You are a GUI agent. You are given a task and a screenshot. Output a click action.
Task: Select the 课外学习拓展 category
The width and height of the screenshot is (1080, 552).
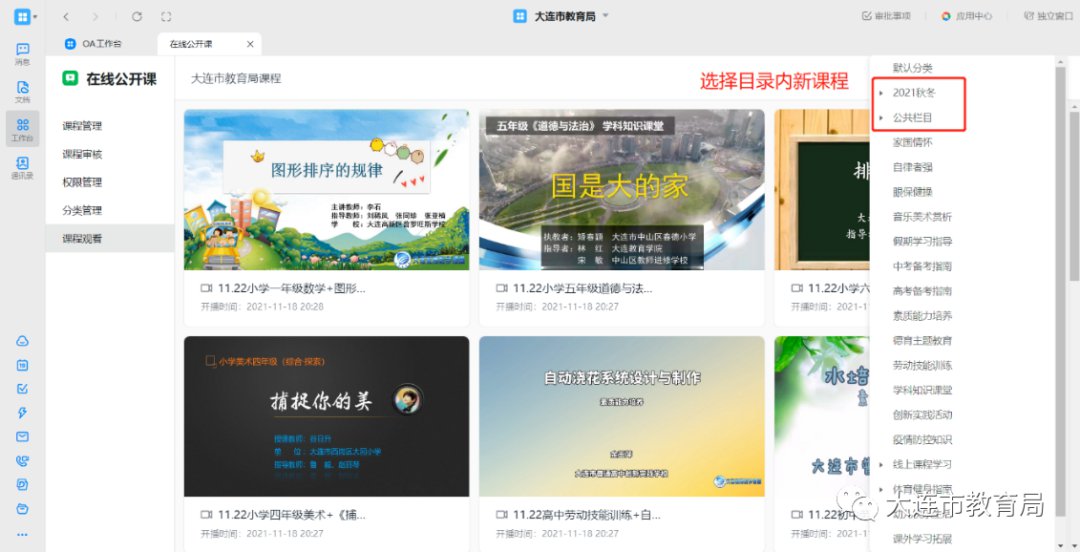[x=922, y=538]
